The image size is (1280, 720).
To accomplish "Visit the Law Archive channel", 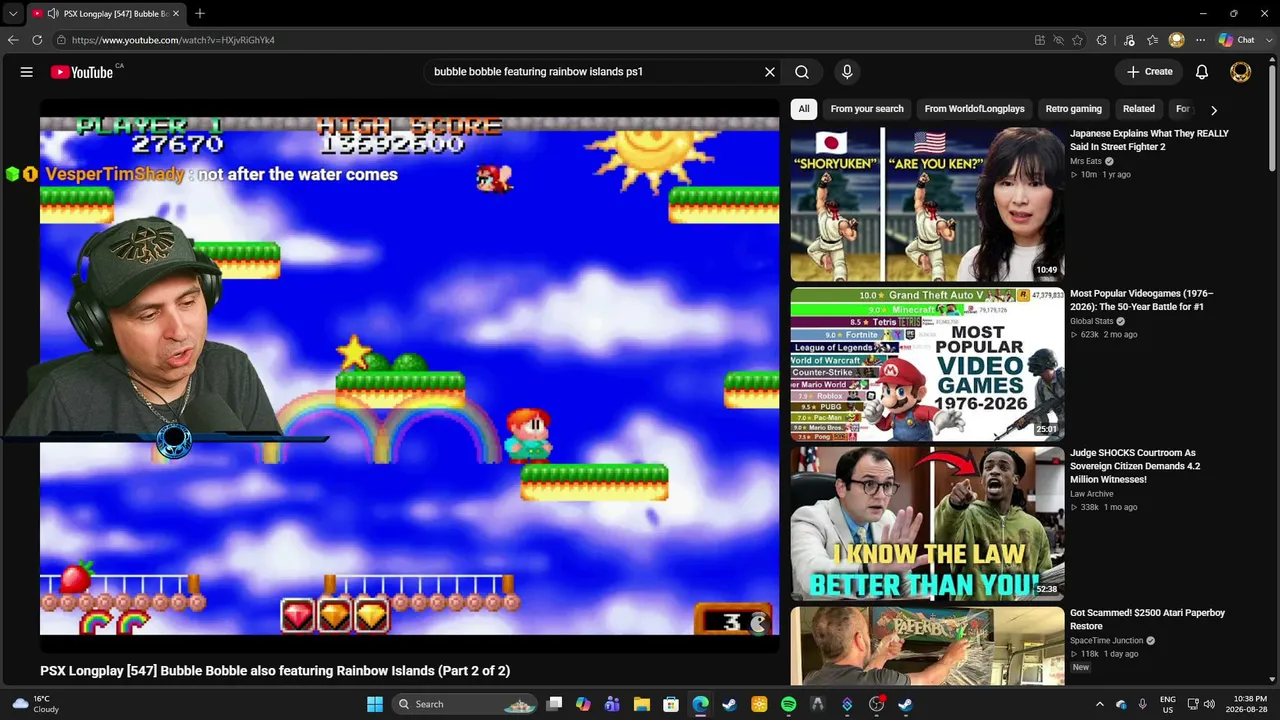I will pyautogui.click(x=1092, y=494).
